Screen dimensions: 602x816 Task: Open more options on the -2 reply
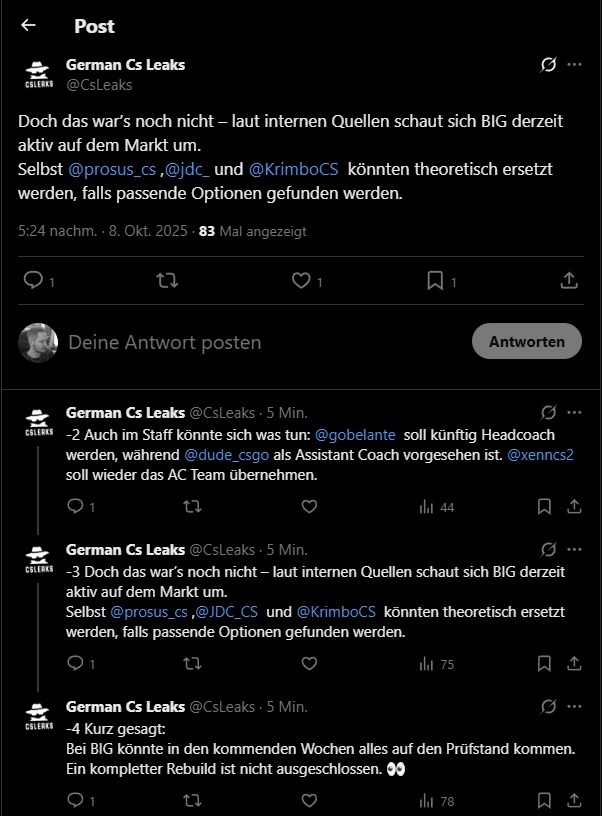coord(574,412)
